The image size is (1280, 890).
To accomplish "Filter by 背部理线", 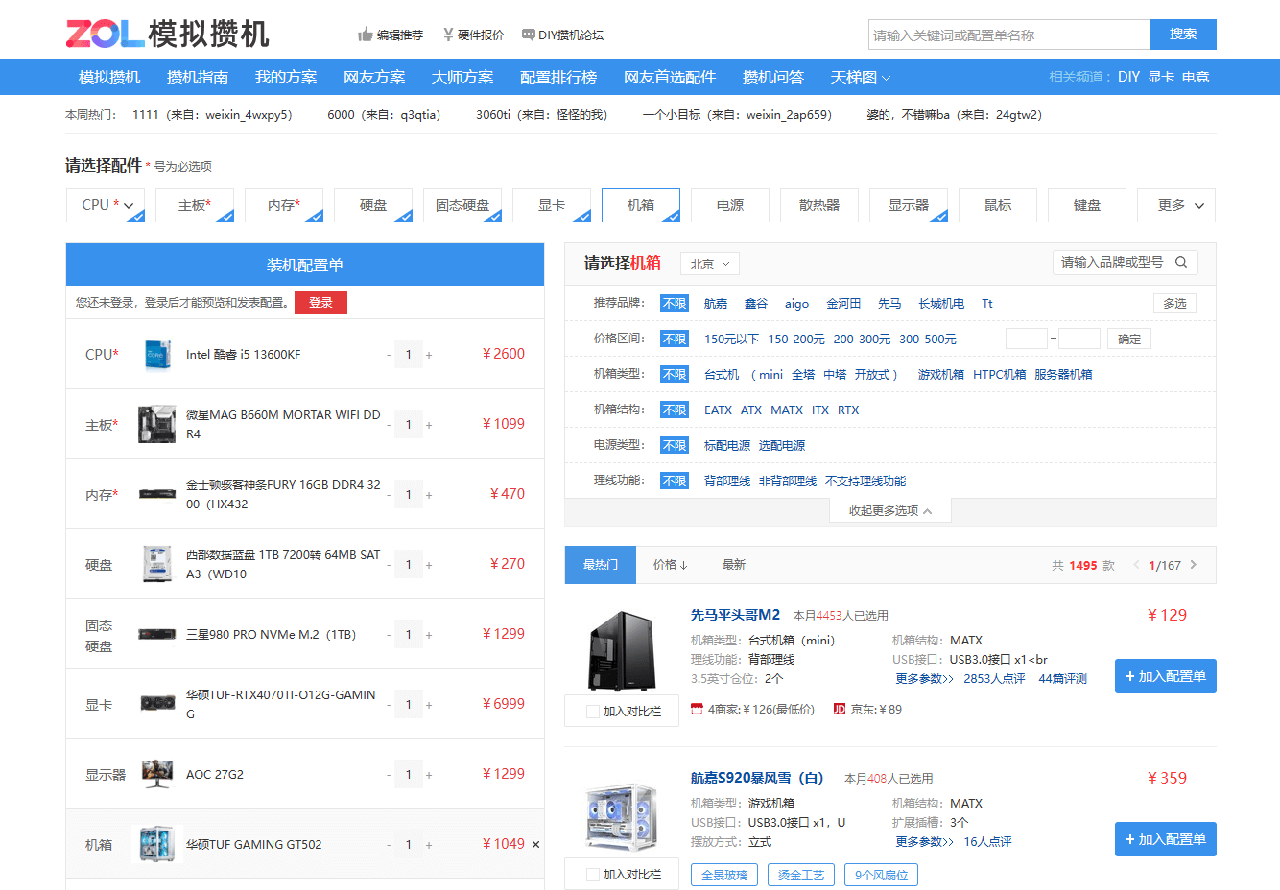I will pyautogui.click(x=727, y=481).
